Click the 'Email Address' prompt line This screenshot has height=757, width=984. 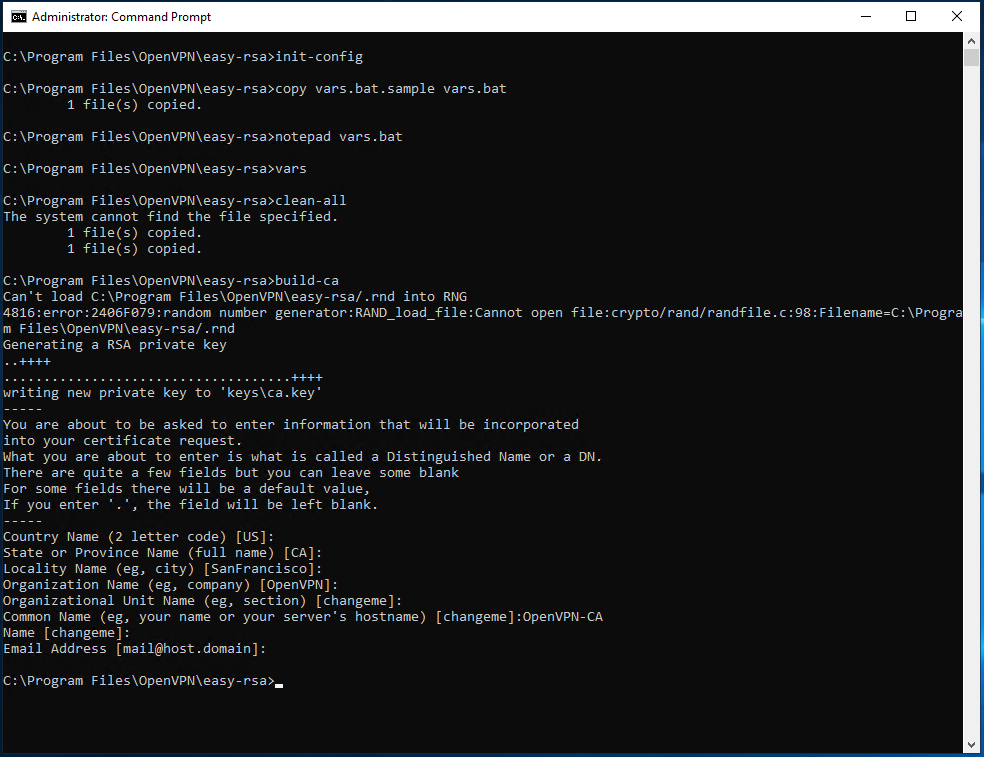[x=135, y=649]
